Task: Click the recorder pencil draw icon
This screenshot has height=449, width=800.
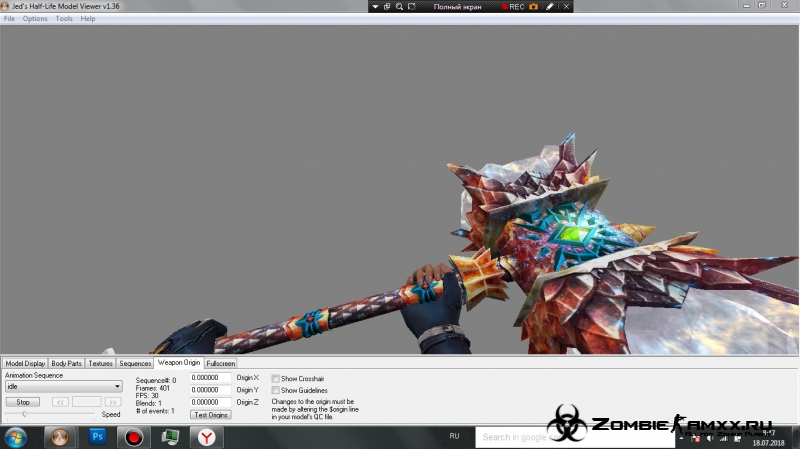Action: (x=549, y=7)
